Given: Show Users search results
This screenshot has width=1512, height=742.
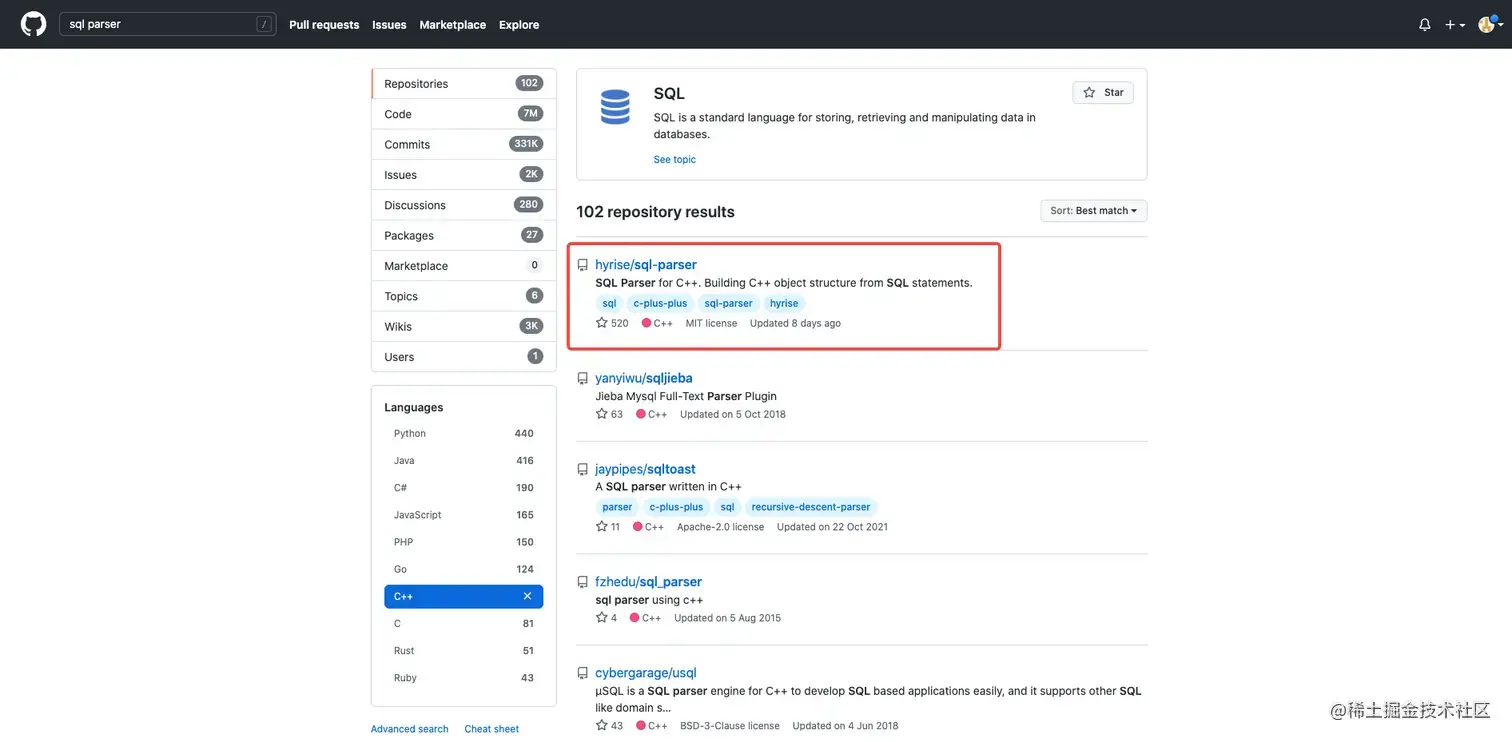Looking at the screenshot, I should pyautogui.click(x=464, y=357).
